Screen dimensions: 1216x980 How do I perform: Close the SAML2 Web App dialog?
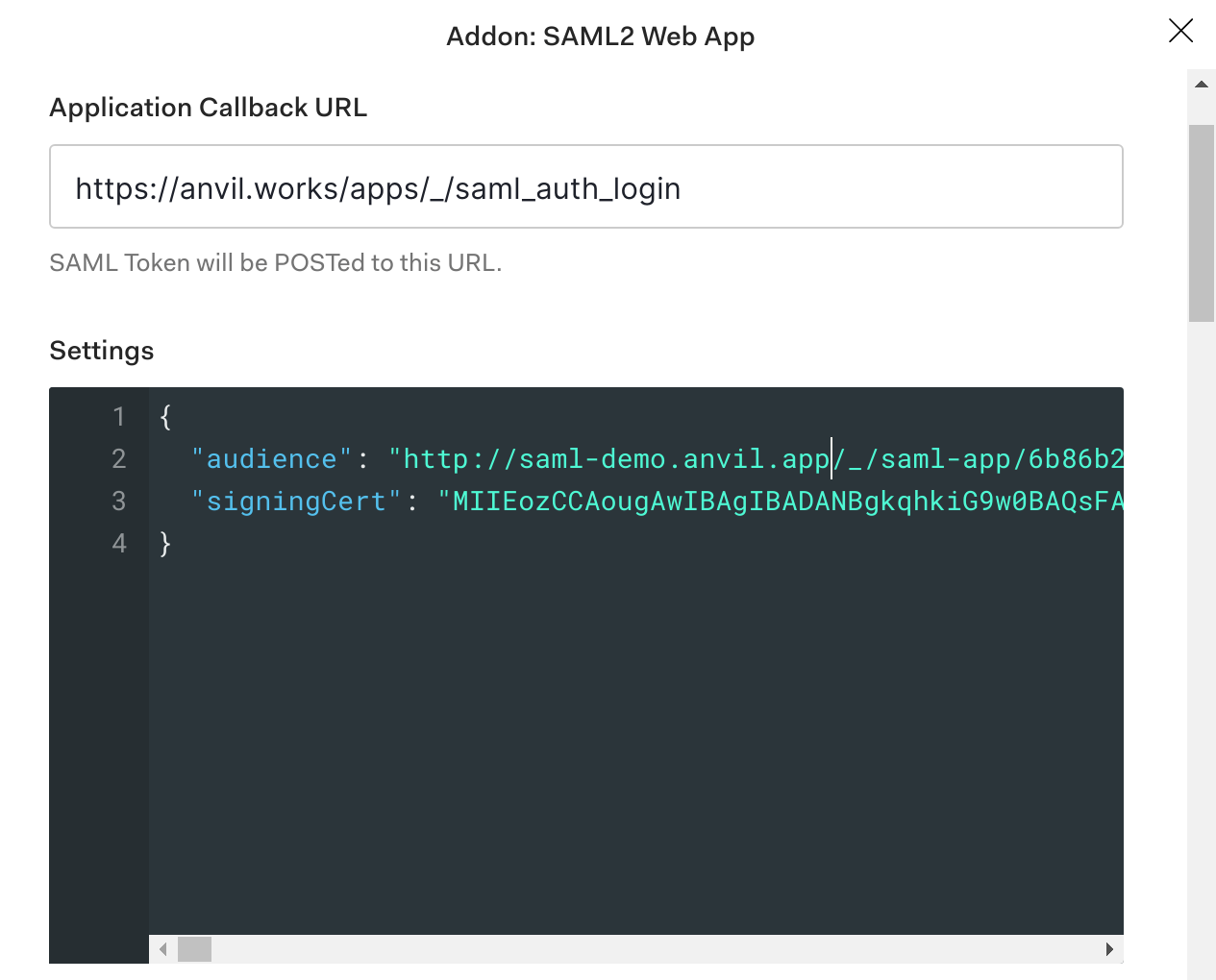coord(1180,31)
